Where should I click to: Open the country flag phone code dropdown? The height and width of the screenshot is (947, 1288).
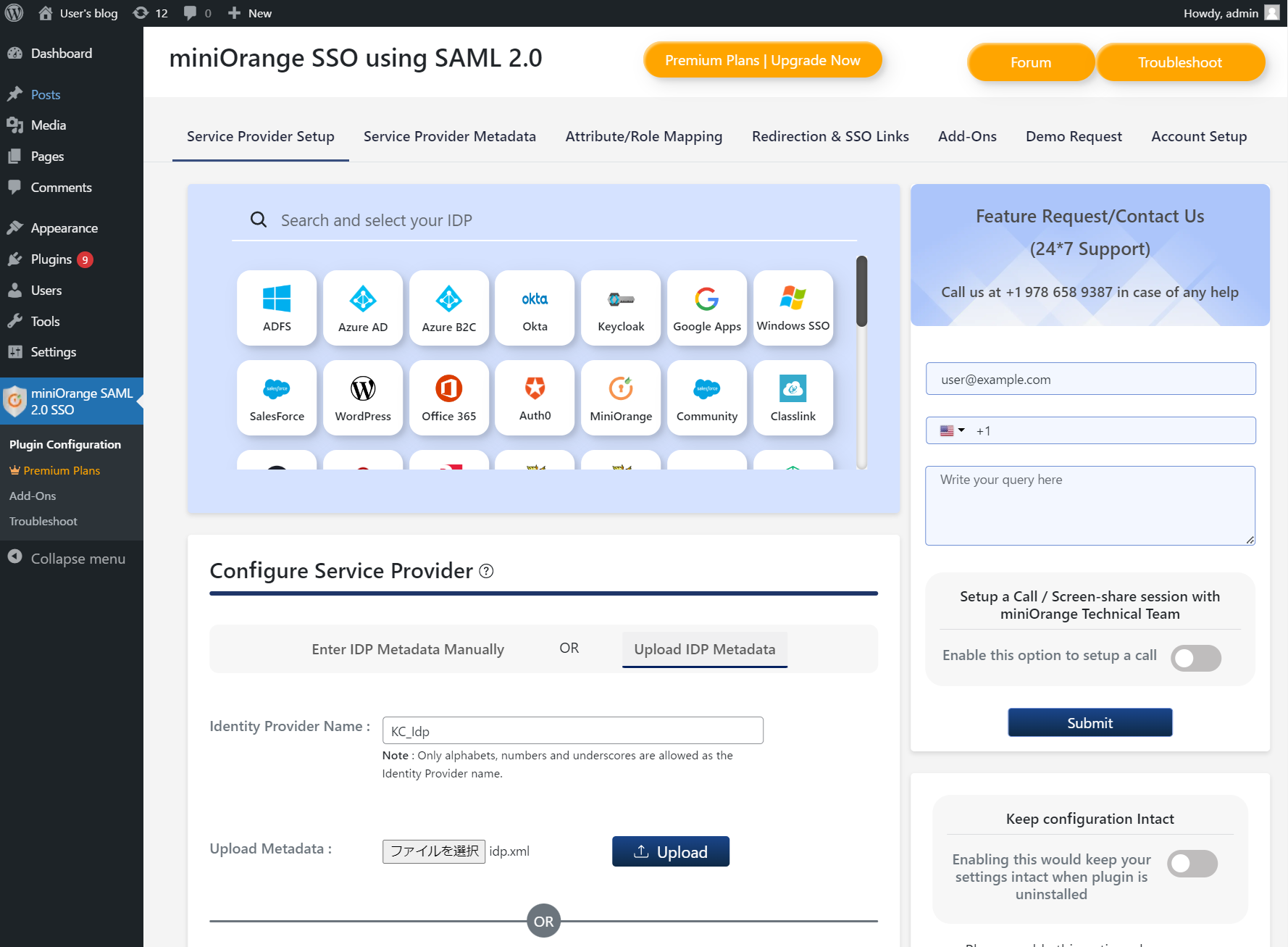coord(952,430)
